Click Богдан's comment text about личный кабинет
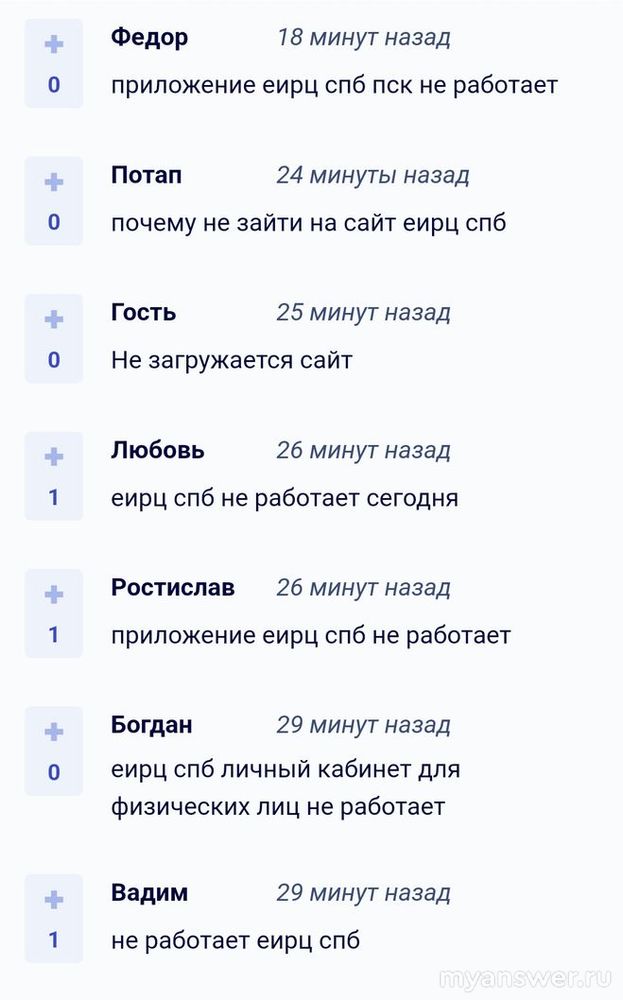The height and width of the screenshot is (1000, 623). 285,788
